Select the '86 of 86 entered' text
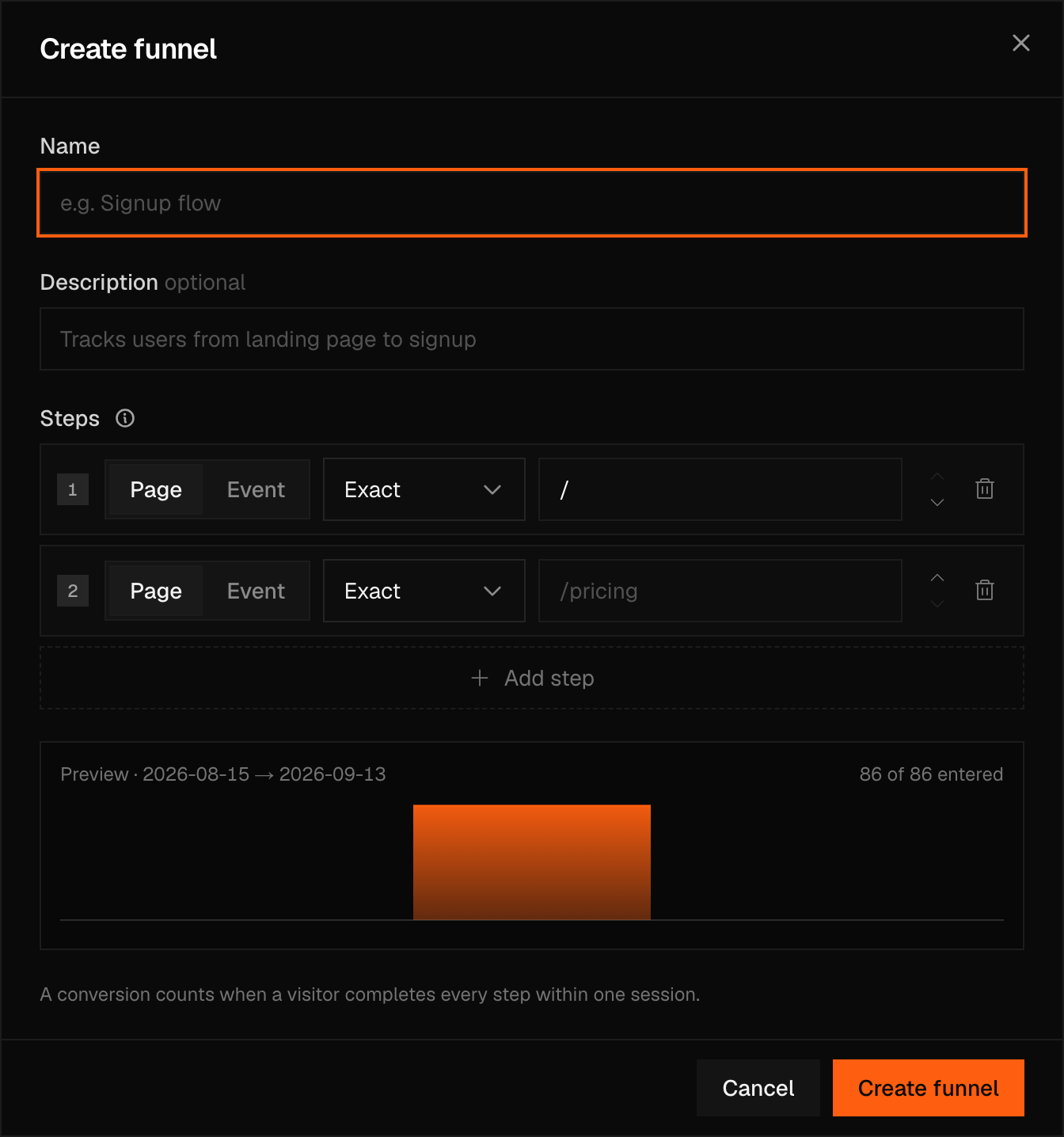 [931, 774]
